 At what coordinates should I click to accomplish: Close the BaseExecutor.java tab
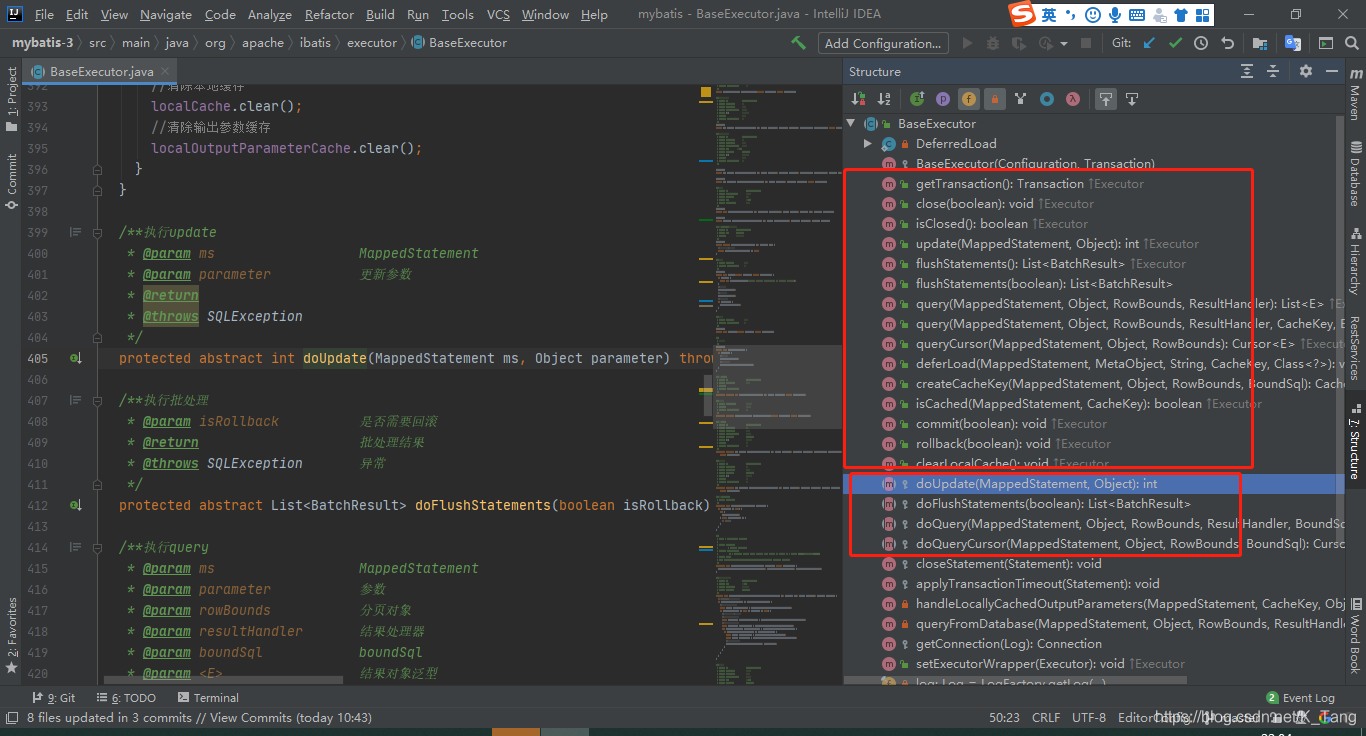click(167, 72)
